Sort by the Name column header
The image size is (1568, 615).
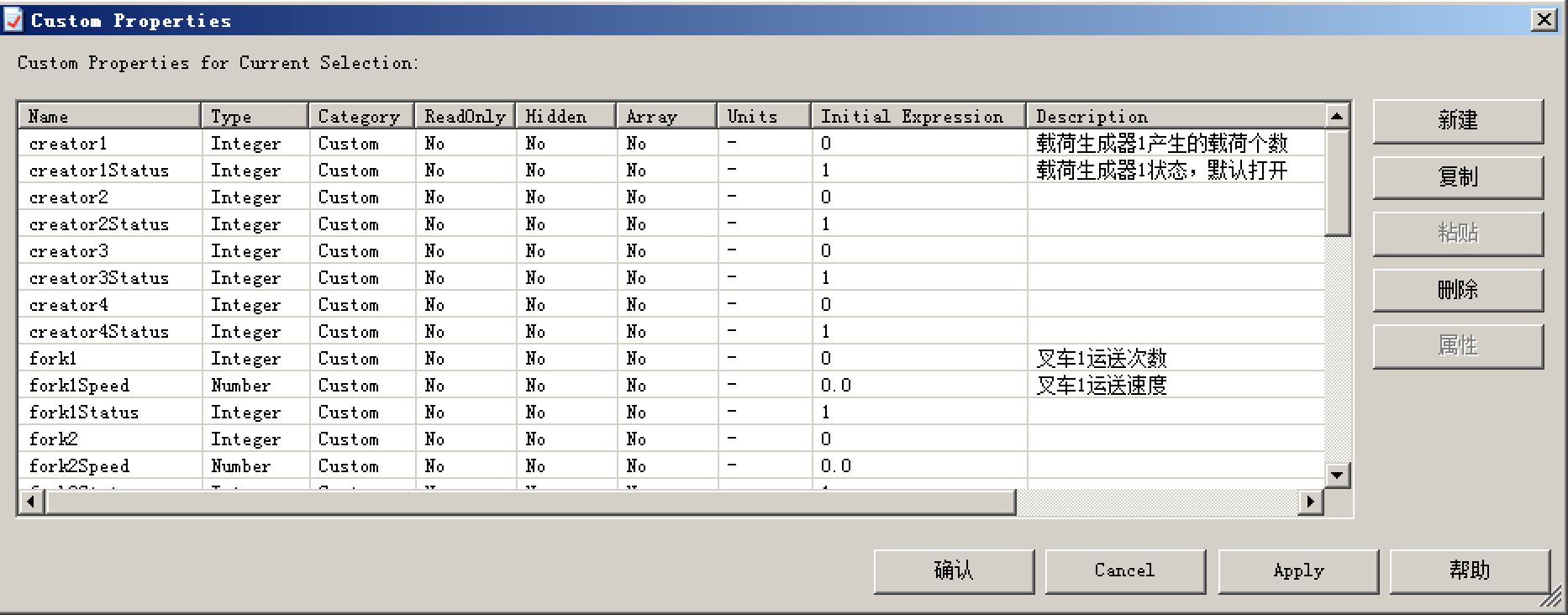click(109, 117)
